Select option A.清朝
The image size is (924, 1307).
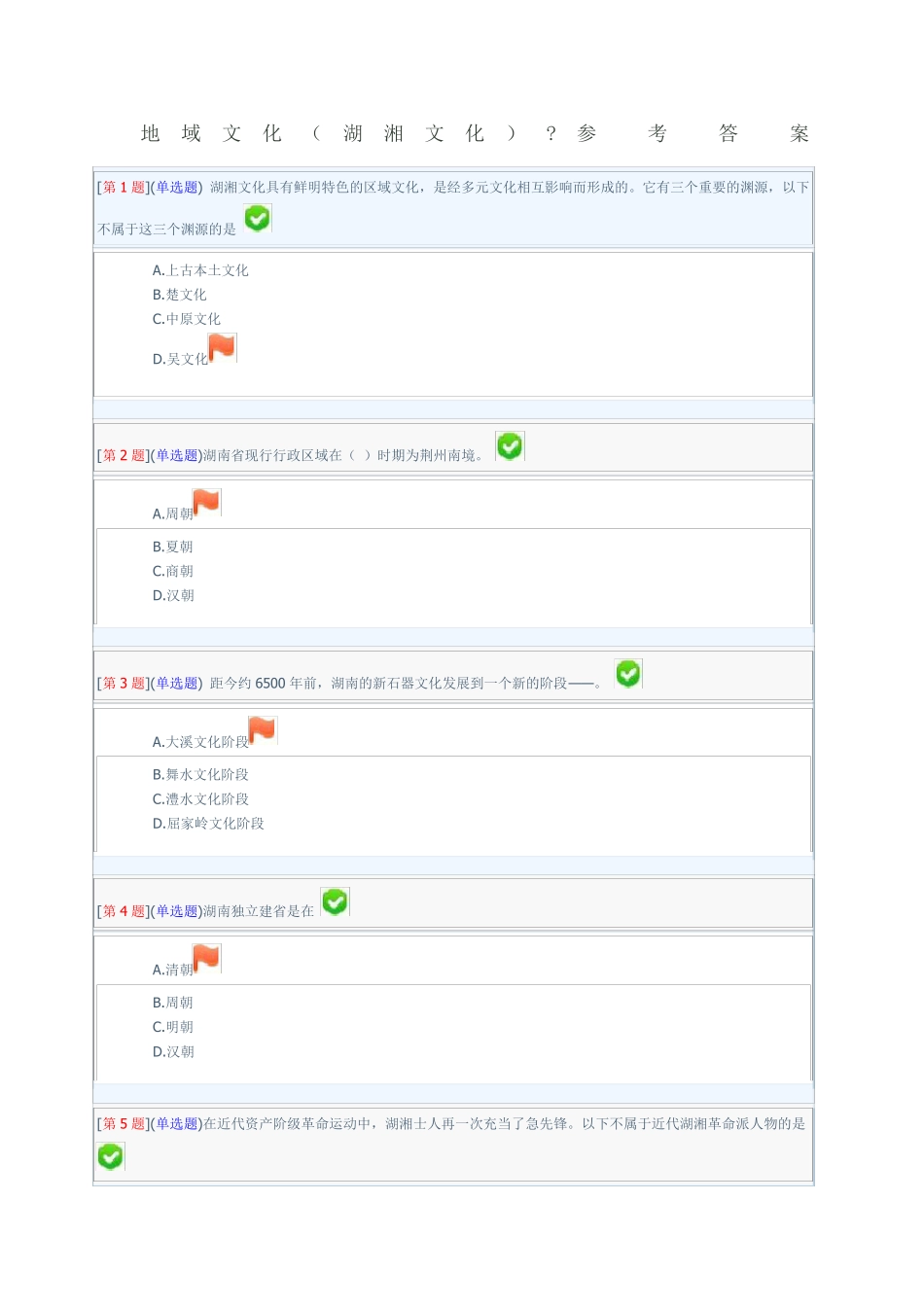[172, 970]
